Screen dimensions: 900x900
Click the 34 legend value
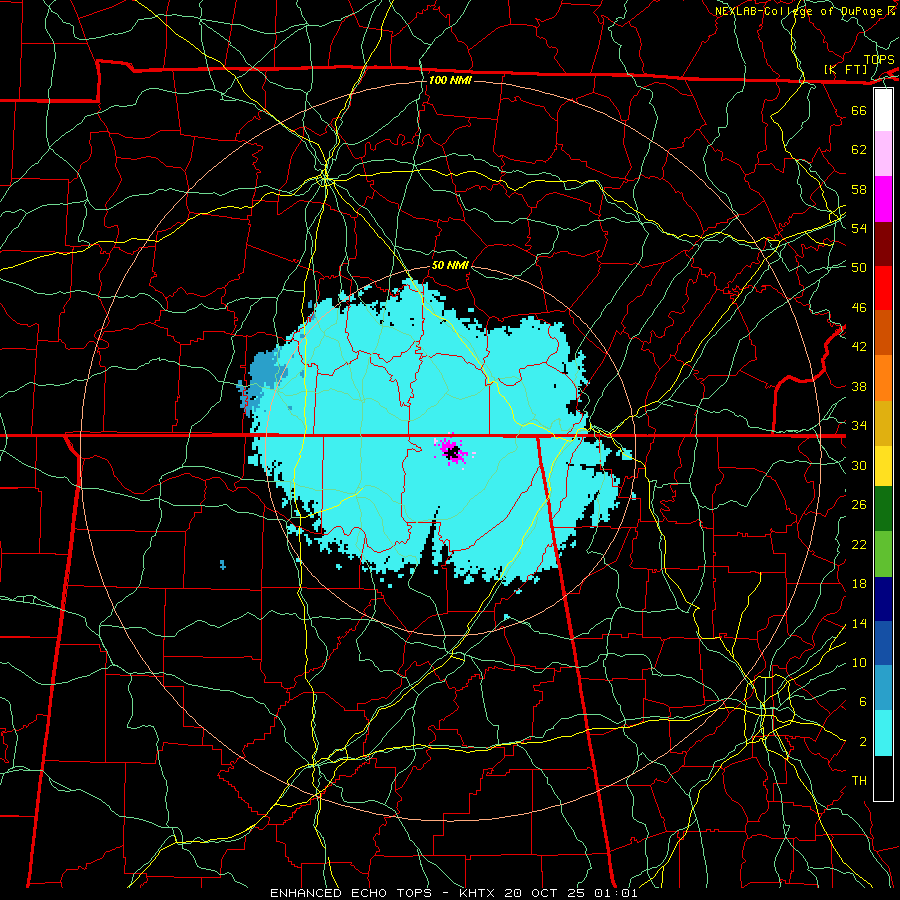(859, 425)
